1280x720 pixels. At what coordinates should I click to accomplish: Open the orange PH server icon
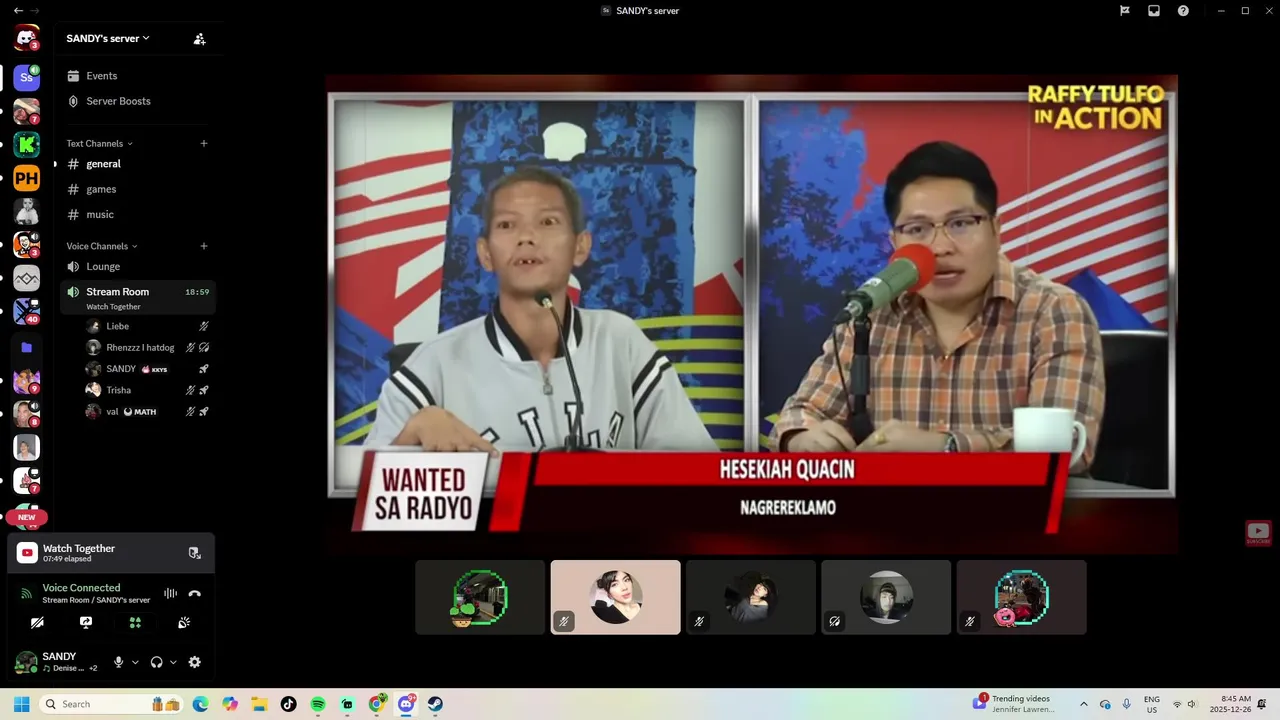[26, 179]
